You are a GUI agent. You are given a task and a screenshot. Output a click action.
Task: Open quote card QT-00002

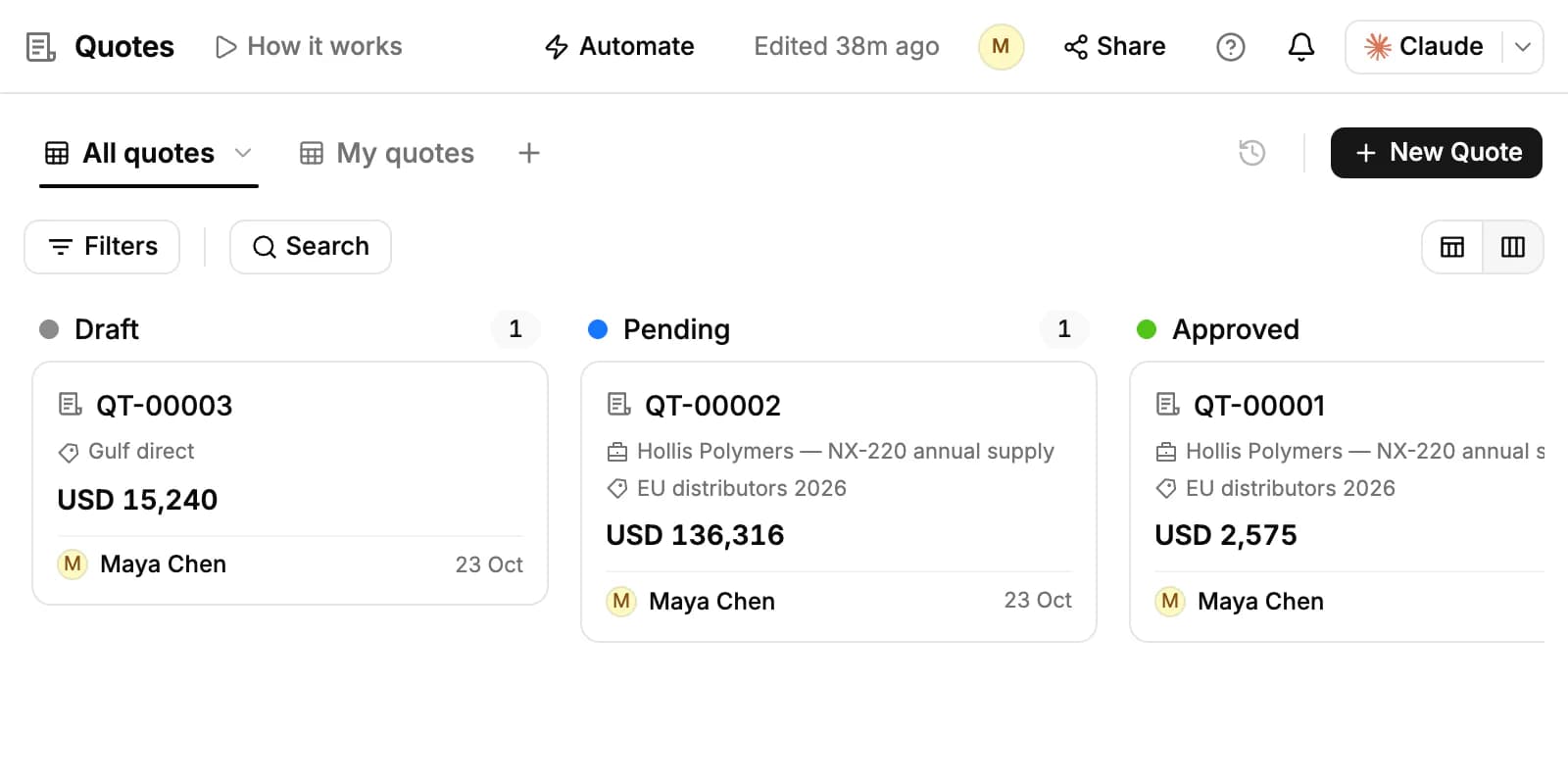pyautogui.click(x=839, y=502)
